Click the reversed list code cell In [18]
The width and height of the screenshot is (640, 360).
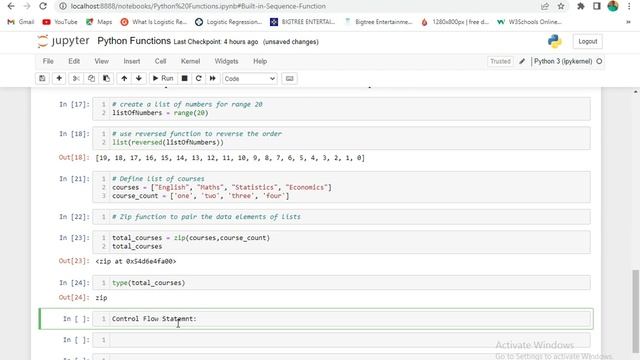pos(341,138)
